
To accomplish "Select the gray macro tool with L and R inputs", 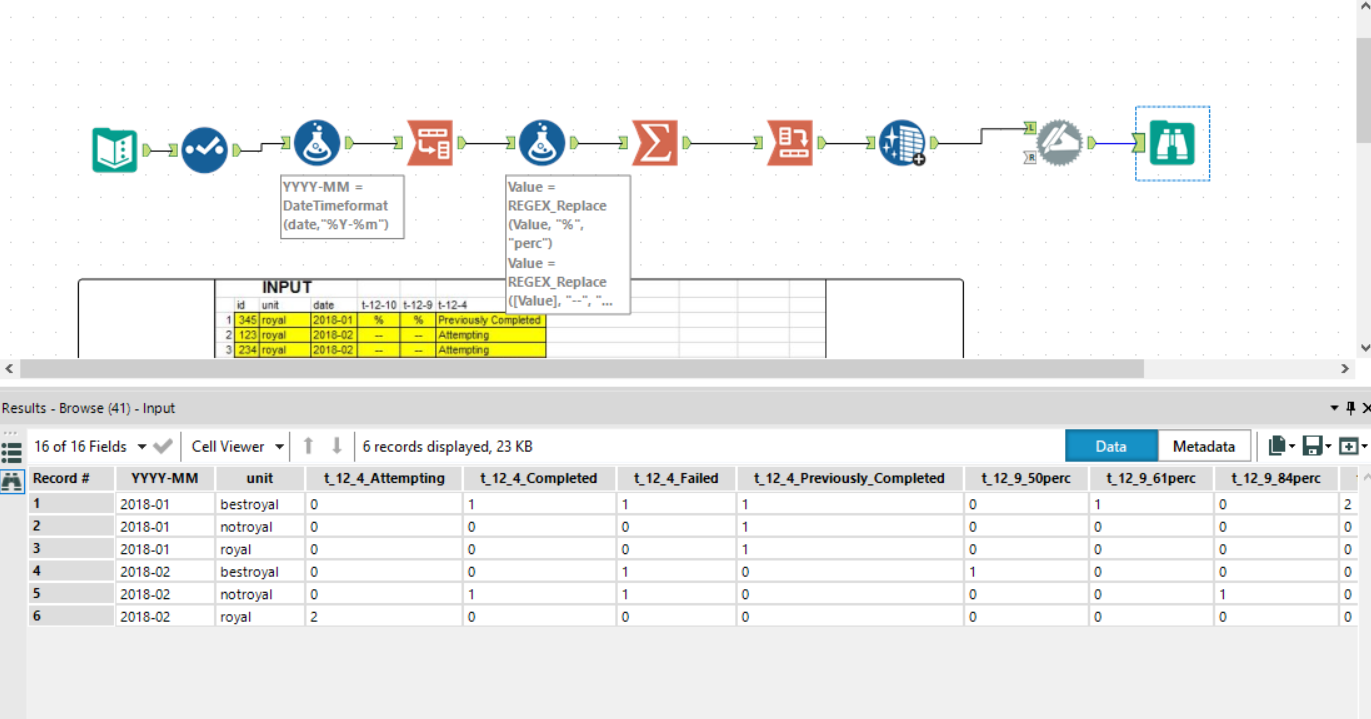I will tap(1055, 143).
